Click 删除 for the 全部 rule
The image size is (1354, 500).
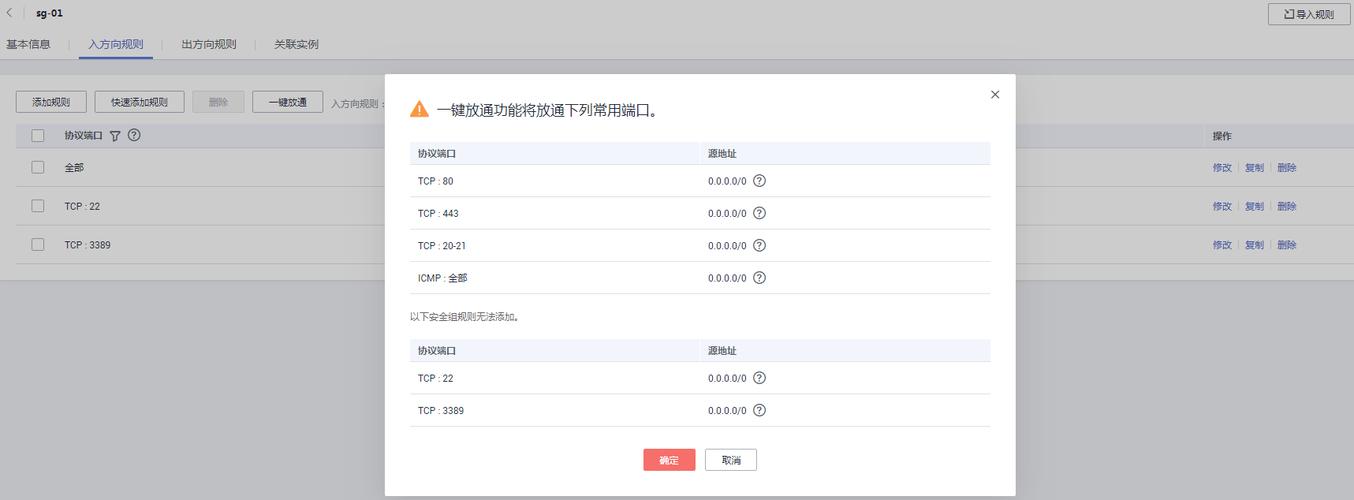(1287, 168)
